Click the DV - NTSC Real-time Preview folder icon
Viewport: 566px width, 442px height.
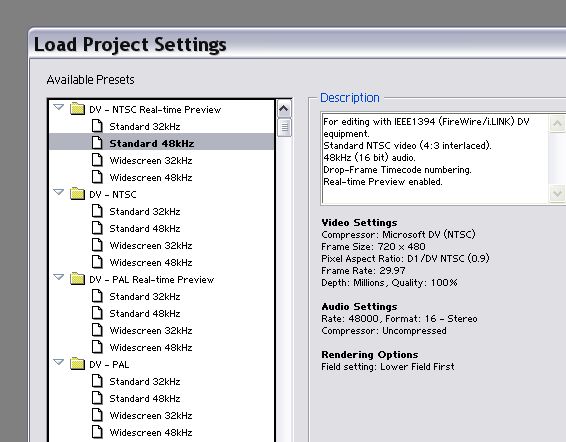(x=77, y=109)
